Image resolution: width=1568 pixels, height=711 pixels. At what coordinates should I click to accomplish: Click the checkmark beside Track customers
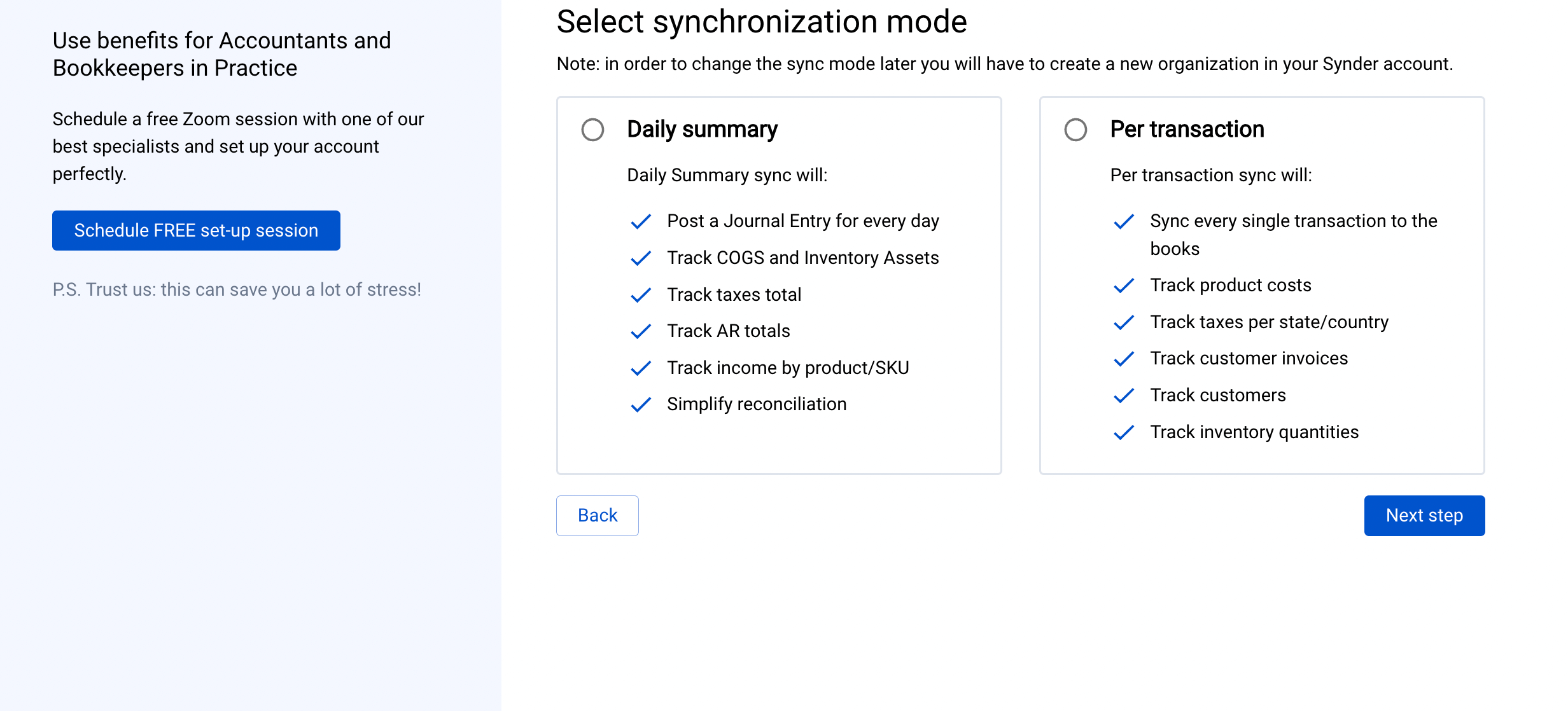pyautogui.click(x=1124, y=396)
